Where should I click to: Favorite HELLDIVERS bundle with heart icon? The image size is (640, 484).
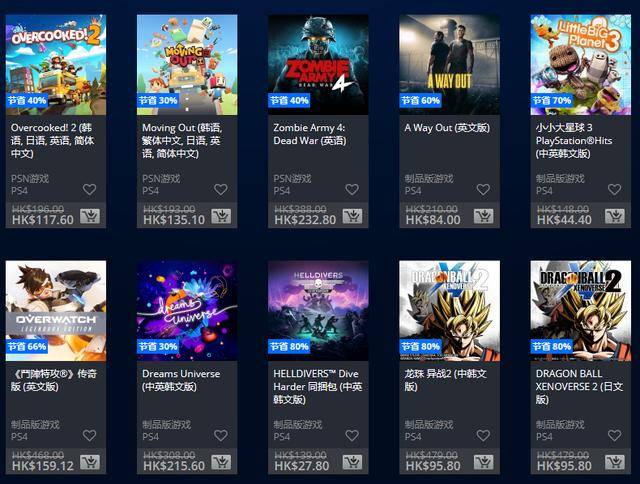pos(352,435)
